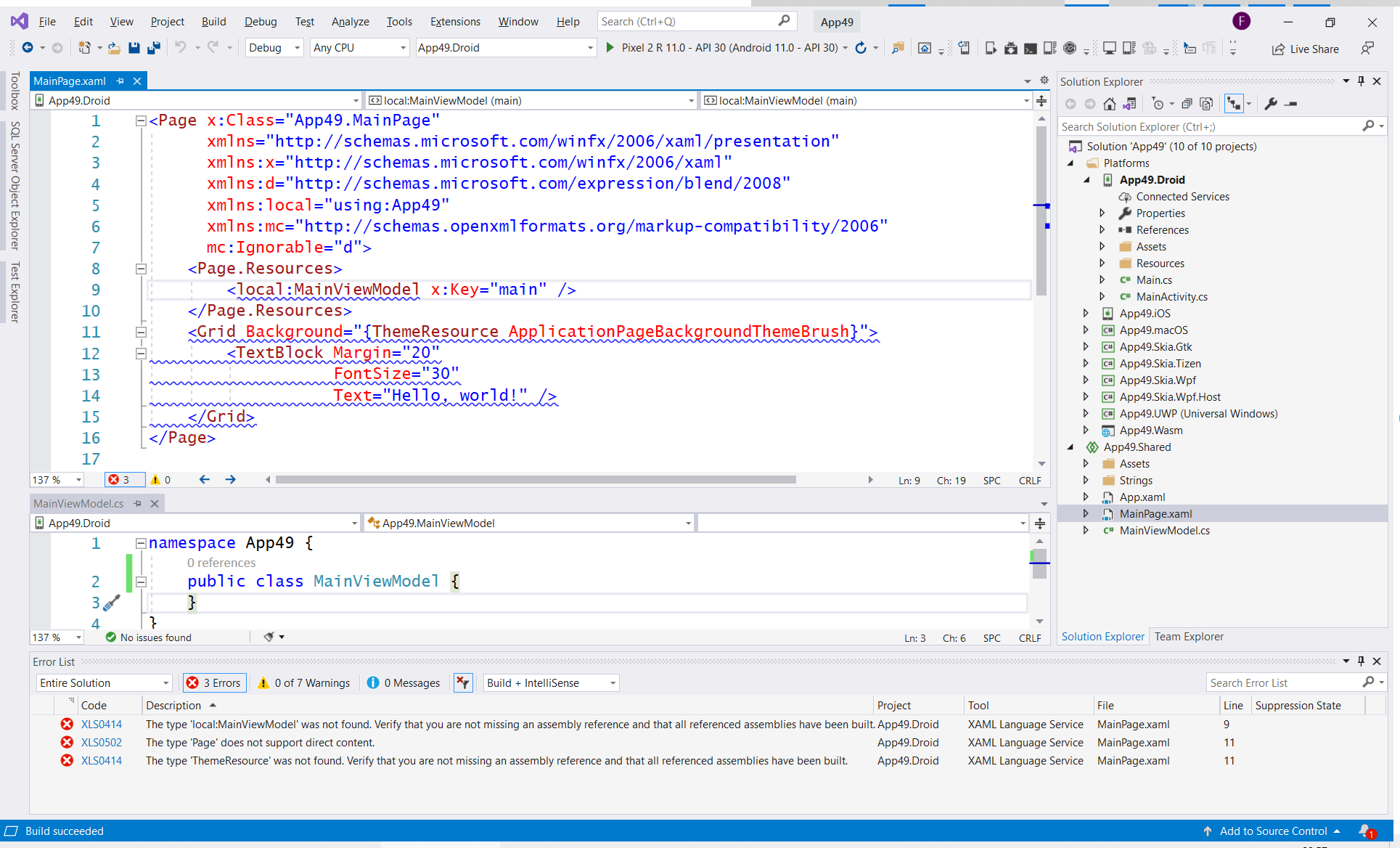The image size is (1400, 848).
Task: Undo the last edit from the toolbar
Action: (x=179, y=47)
